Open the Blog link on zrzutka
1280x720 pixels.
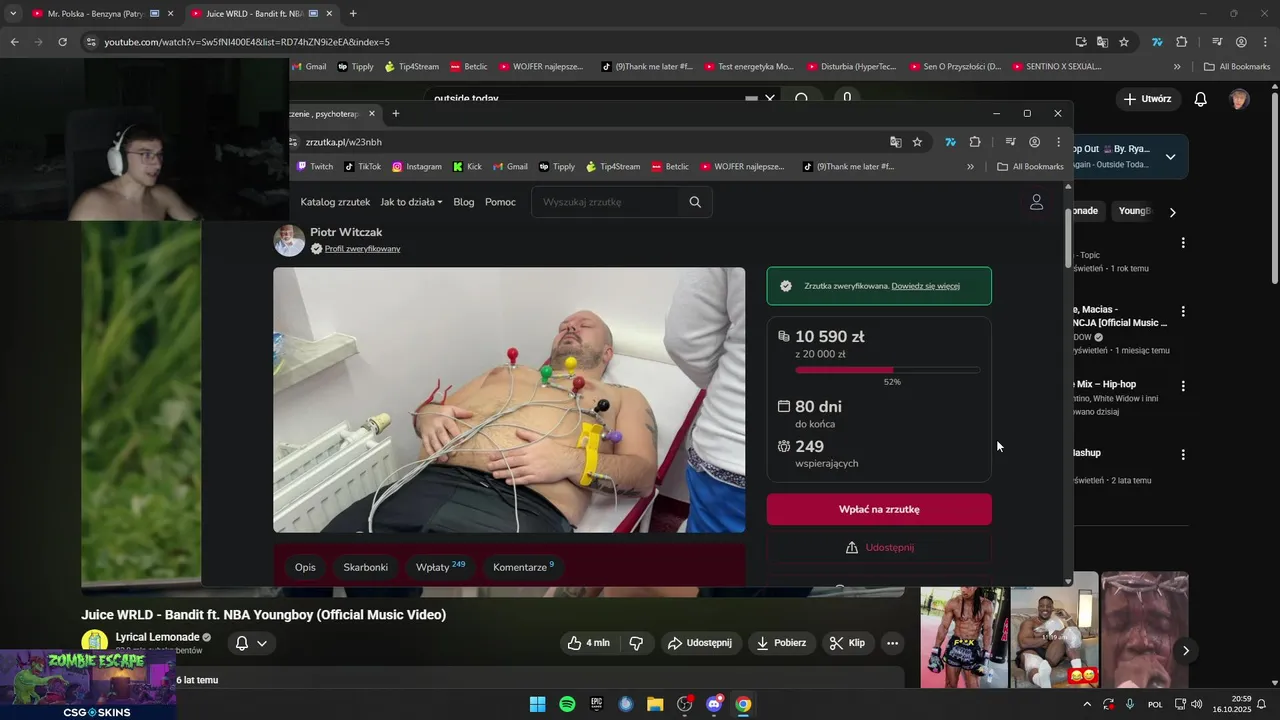click(464, 202)
